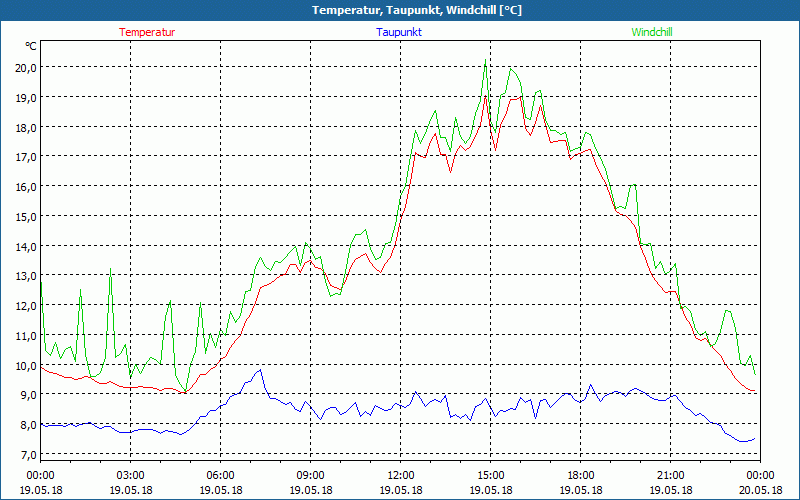Click the 18:00 time axis label
800x500 pixels.
click(581, 476)
